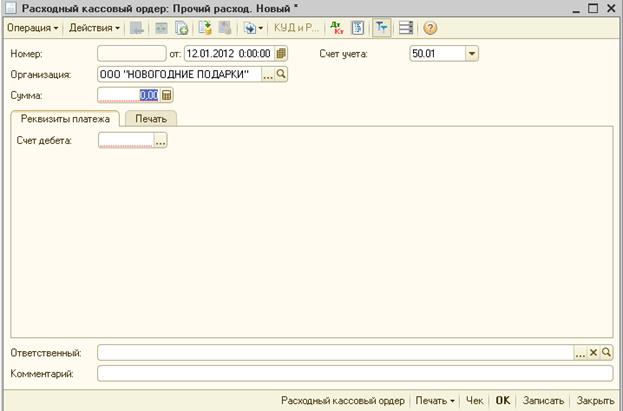Close window with title bar X
Viewport: 623px width, 411px height.
click(611, 8)
